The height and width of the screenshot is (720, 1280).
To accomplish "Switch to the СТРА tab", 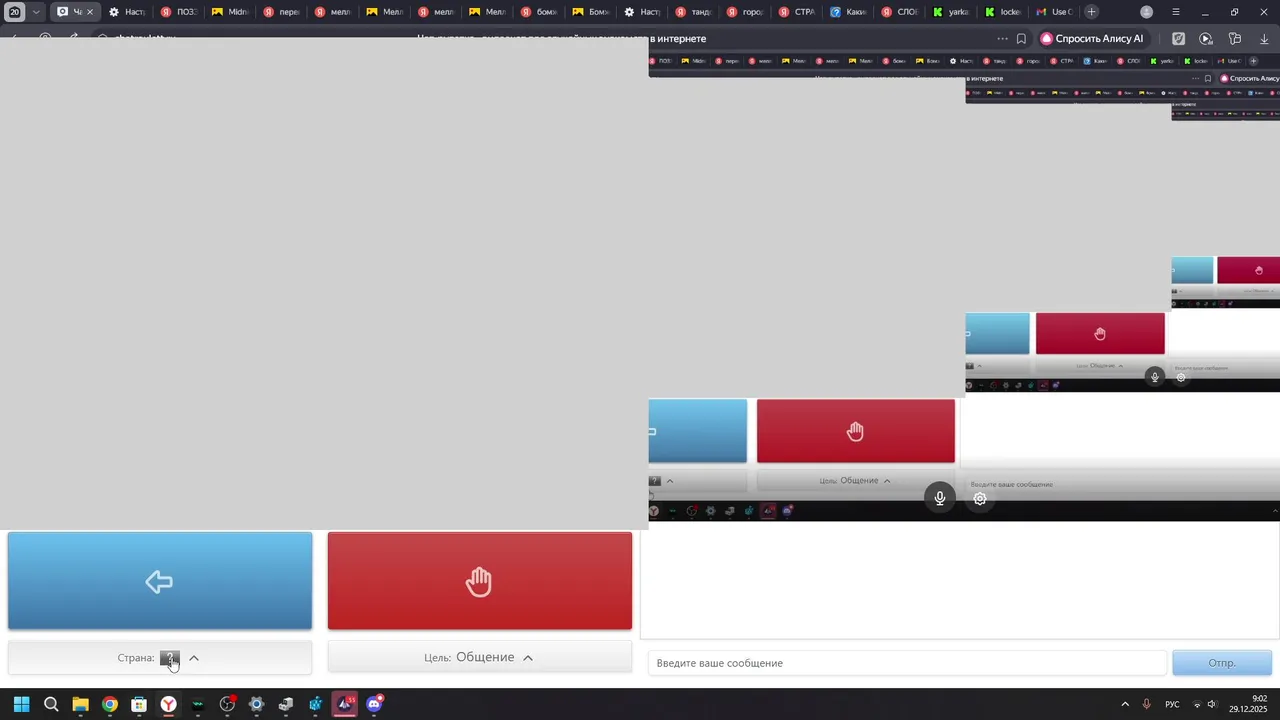I will coord(796,12).
